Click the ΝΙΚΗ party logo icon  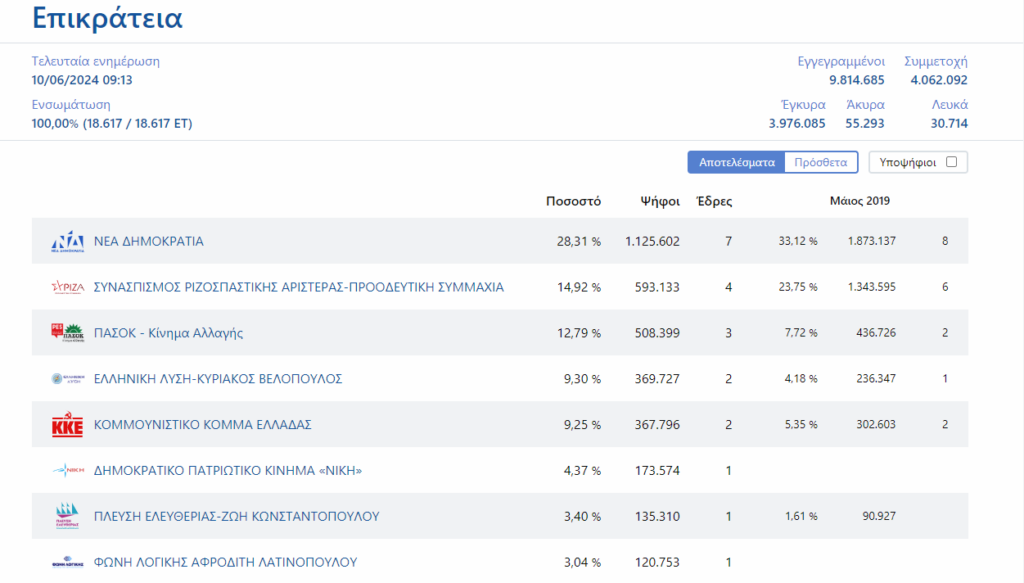tap(69, 471)
